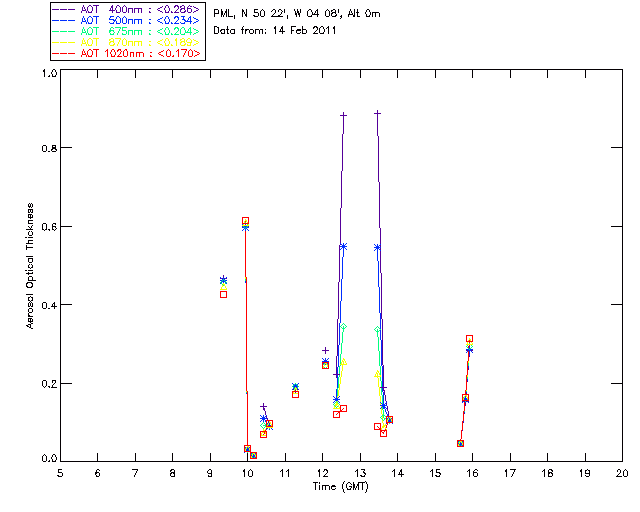
Task: Click the x-axis title 'Time (GMT)'
Action: (x=340, y=486)
